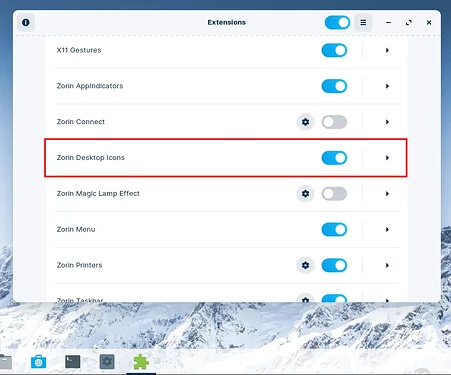Expand X11 Gestures details arrow

click(x=387, y=50)
